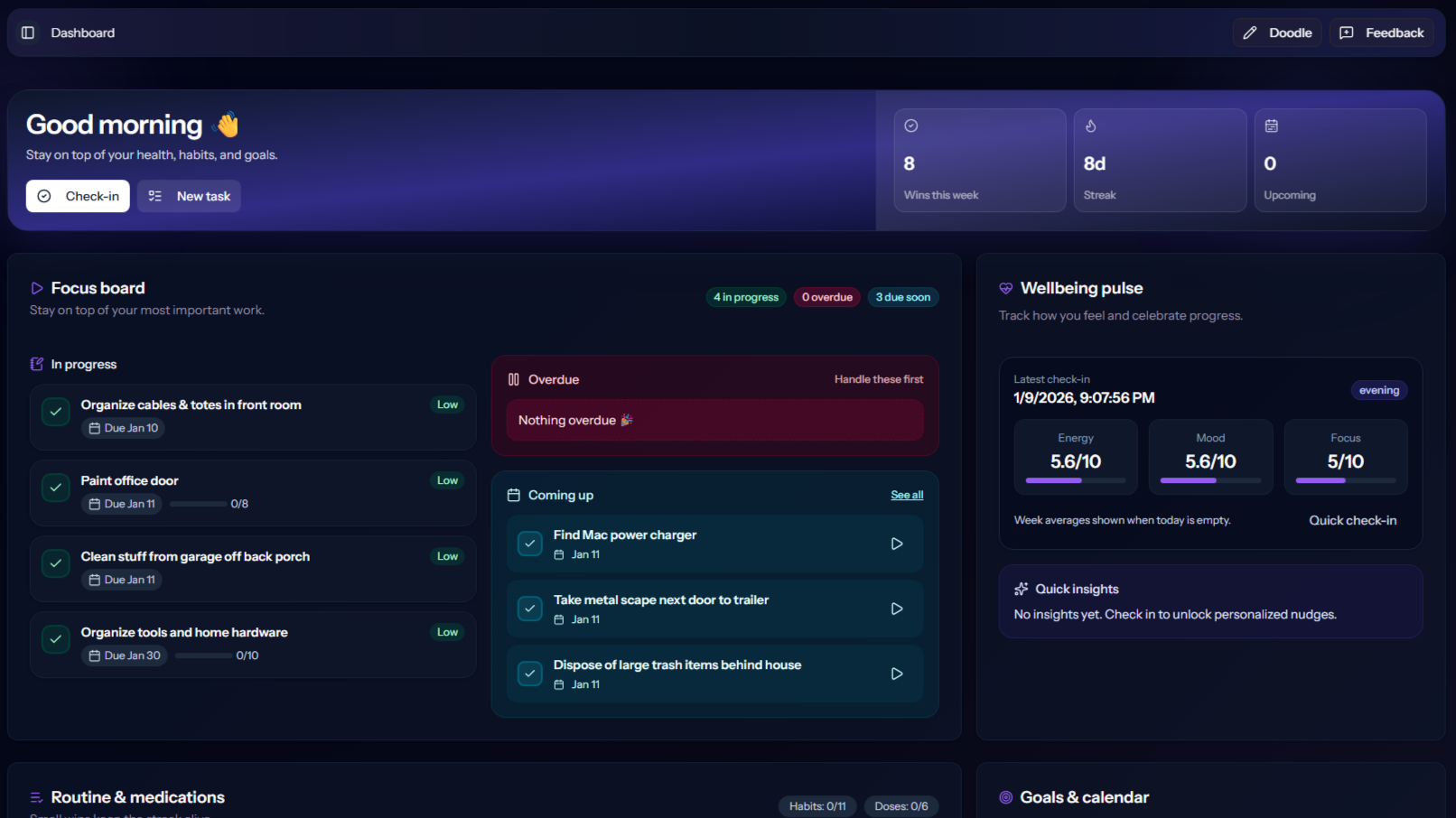Click the Goals & calendar target icon
Image resolution: width=1456 pixels, height=818 pixels.
(x=1005, y=797)
